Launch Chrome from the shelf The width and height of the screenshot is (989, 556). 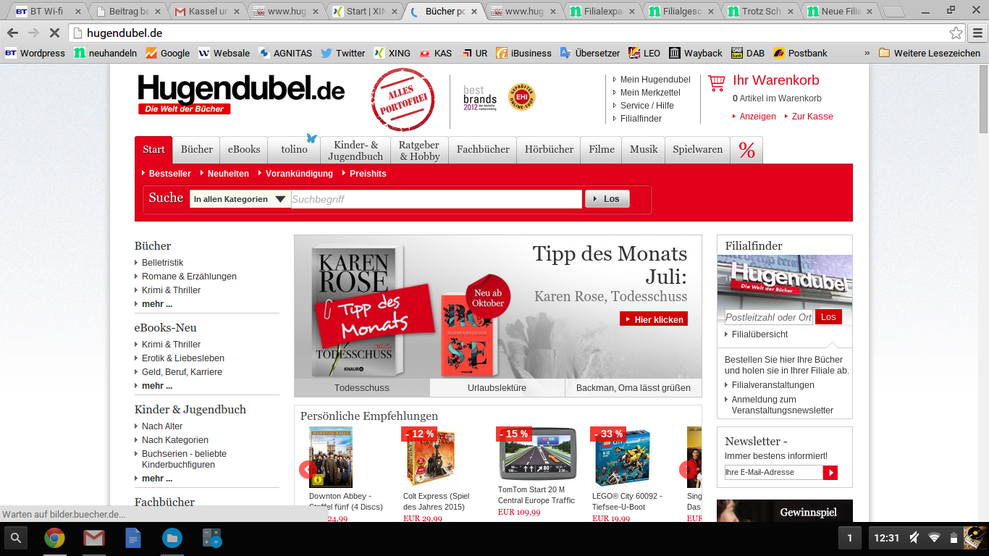click(55, 538)
